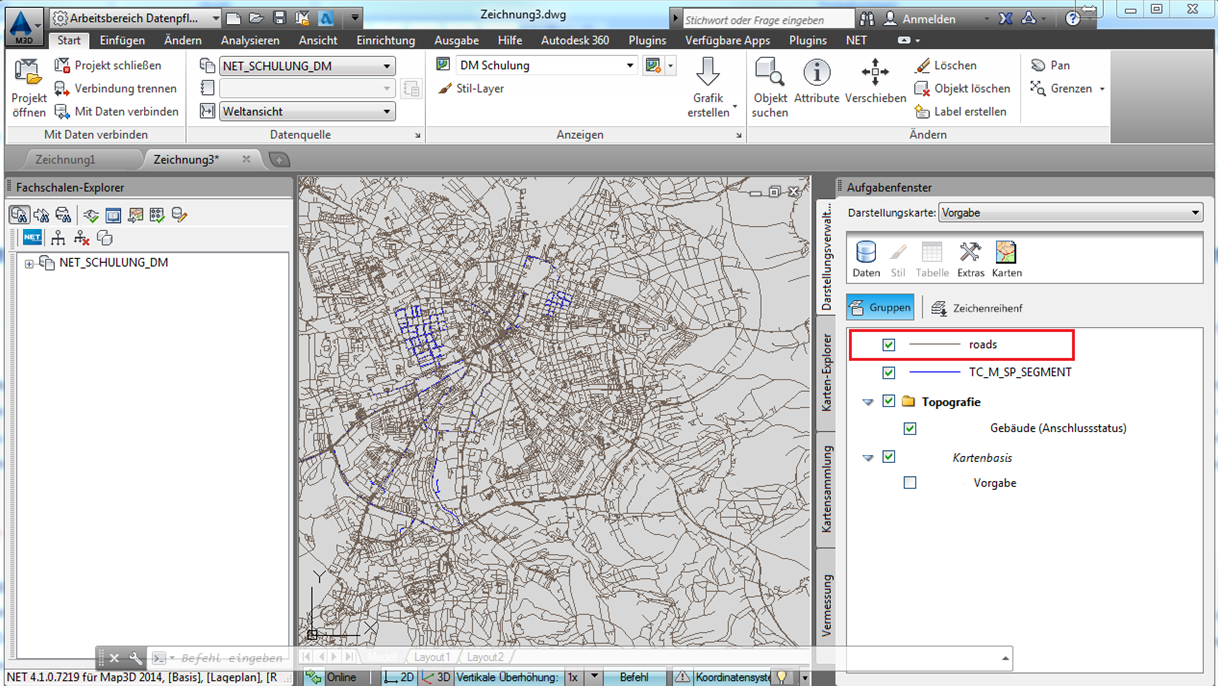Switch to 3D view mode
Image resolution: width=1218 pixels, height=688 pixels.
tap(436, 677)
